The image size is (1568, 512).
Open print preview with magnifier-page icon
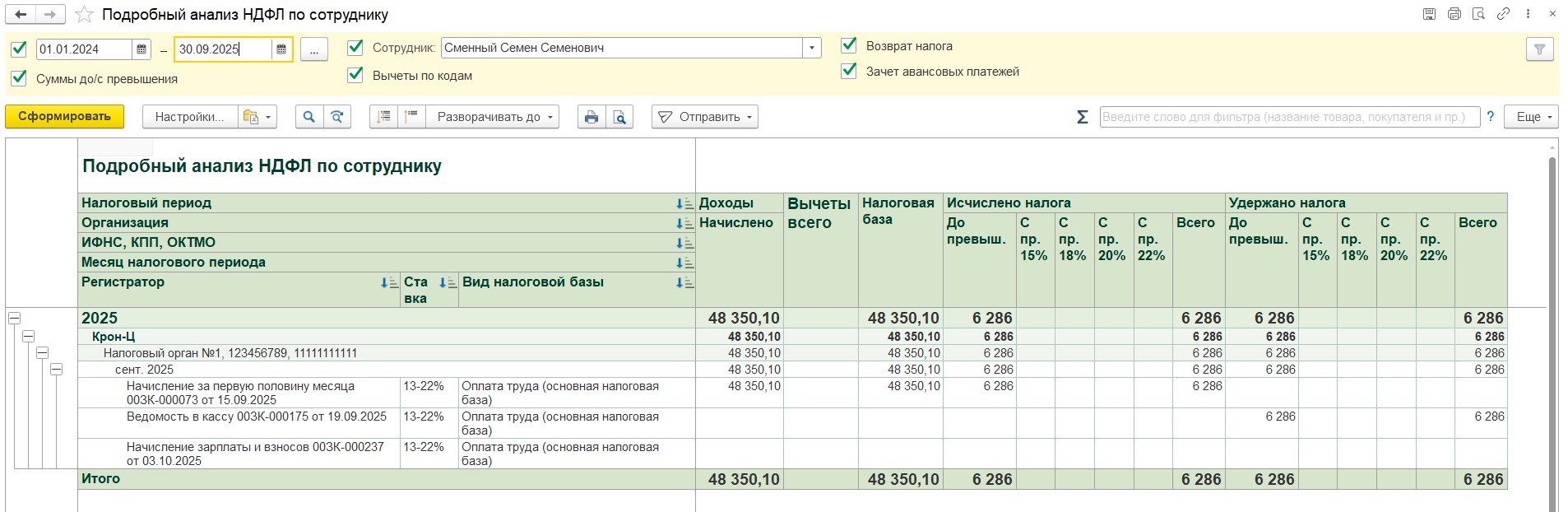pos(619,117)
